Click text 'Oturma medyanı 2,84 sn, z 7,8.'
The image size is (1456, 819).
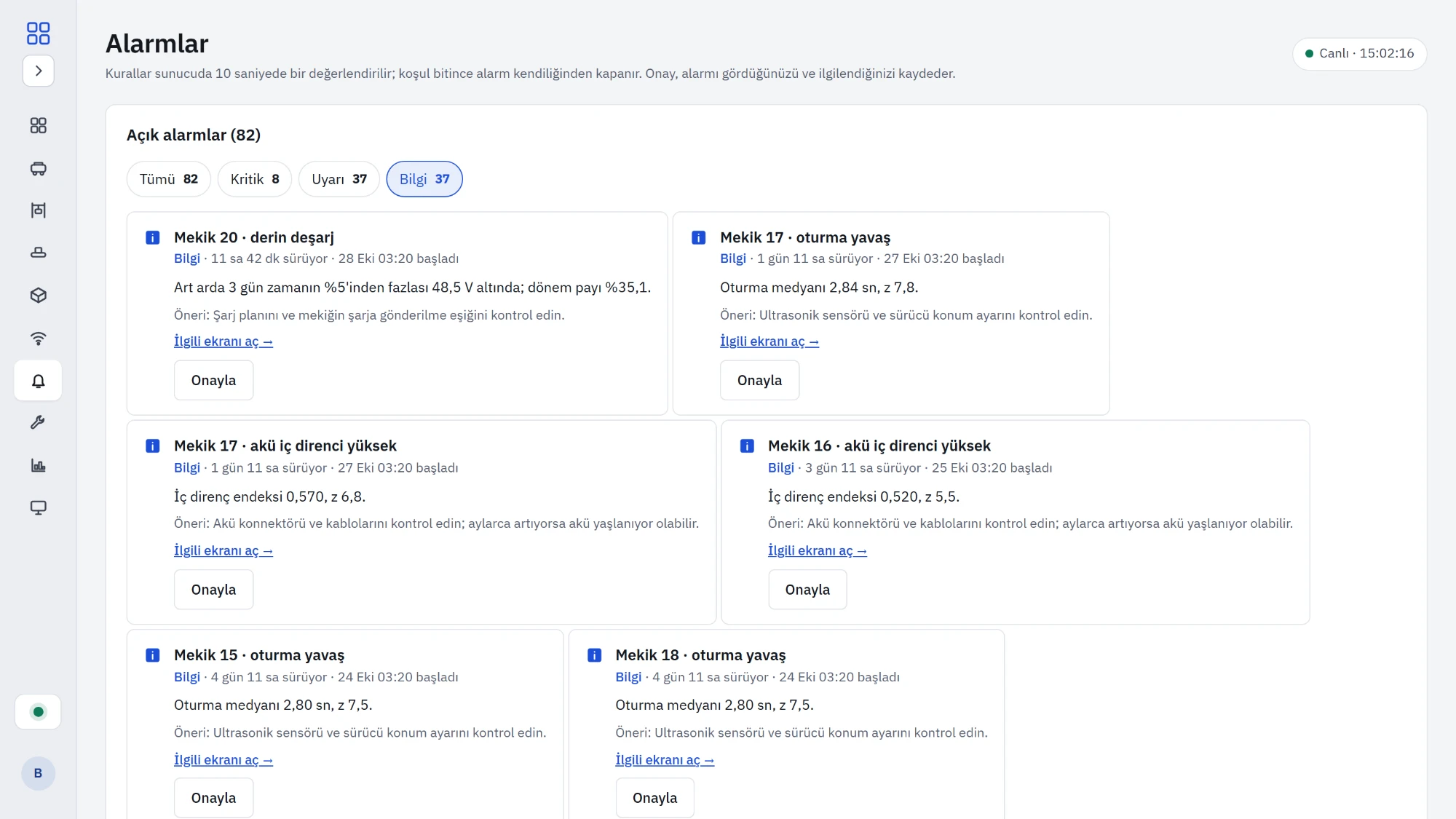click(x=819, y=288)
